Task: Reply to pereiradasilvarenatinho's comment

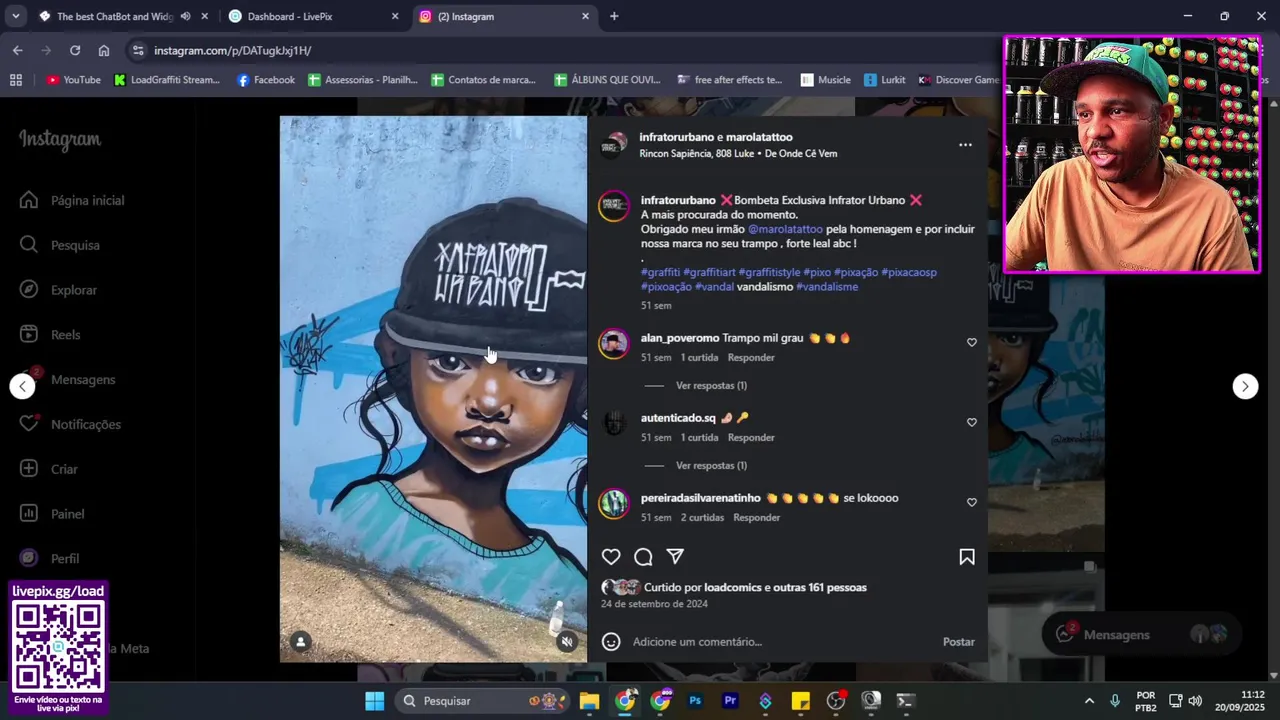Action: pyautogui.click(x=756, y=517)
